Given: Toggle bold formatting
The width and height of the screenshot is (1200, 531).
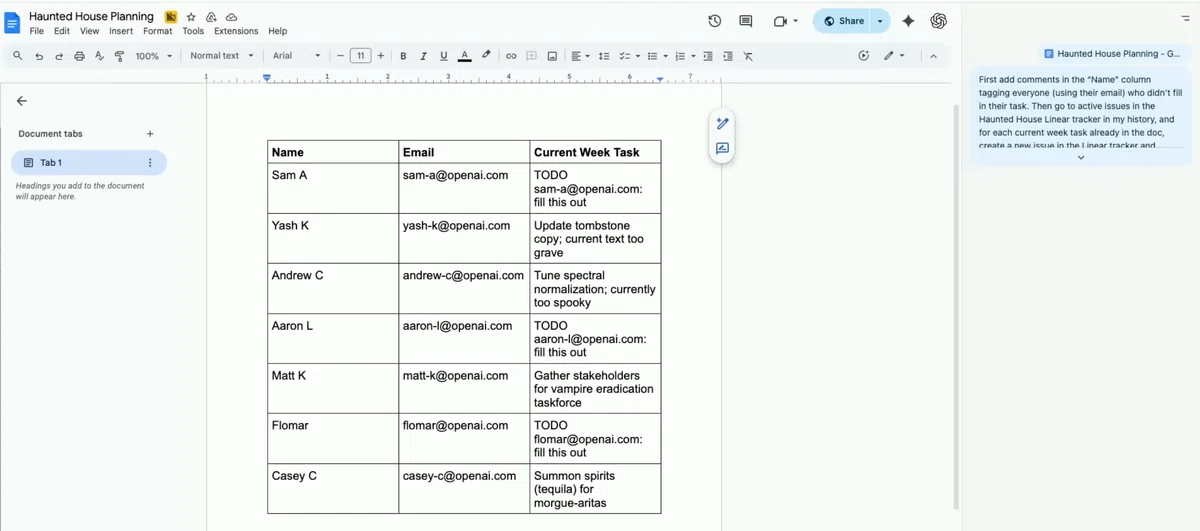Looking at the screenshot, I should [403, 56].
